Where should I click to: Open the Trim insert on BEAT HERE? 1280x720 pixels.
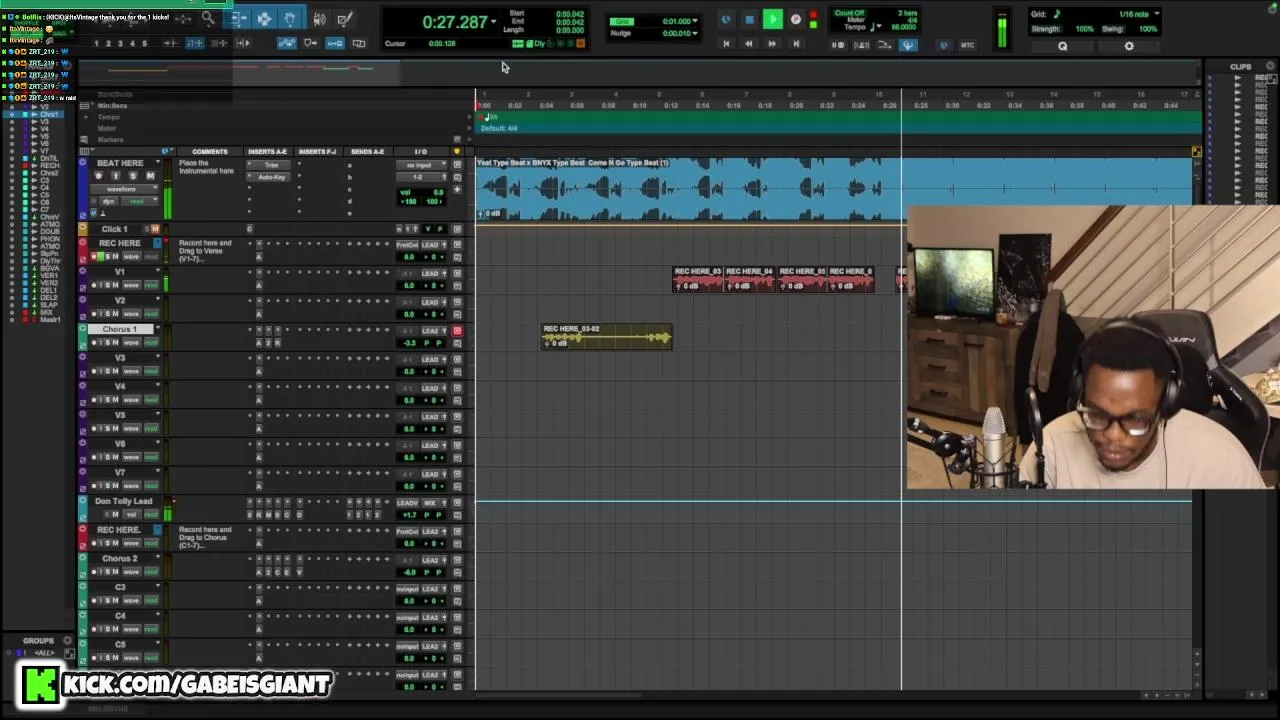(270, 165)
